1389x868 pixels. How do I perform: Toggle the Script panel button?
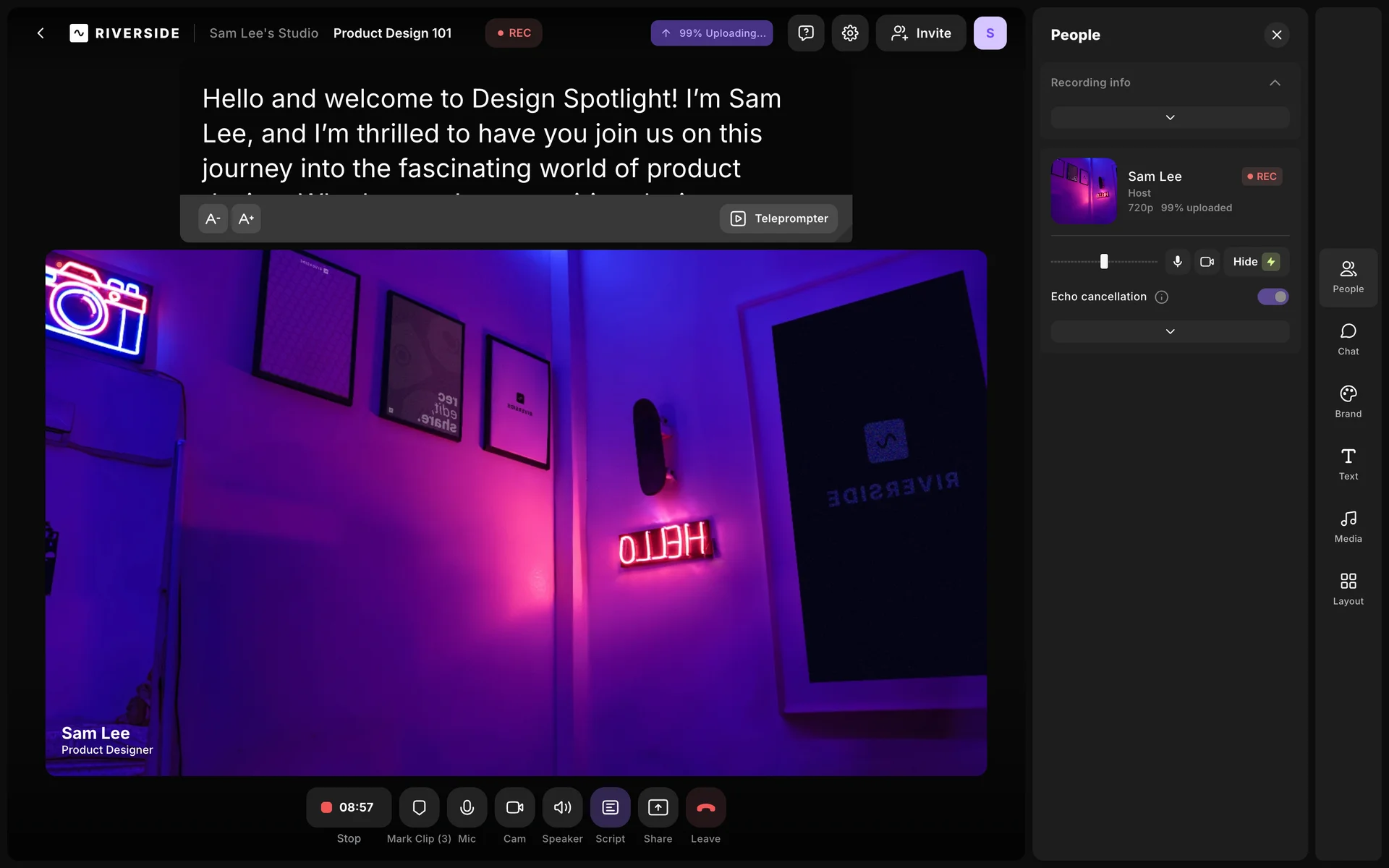pos(610,807)
